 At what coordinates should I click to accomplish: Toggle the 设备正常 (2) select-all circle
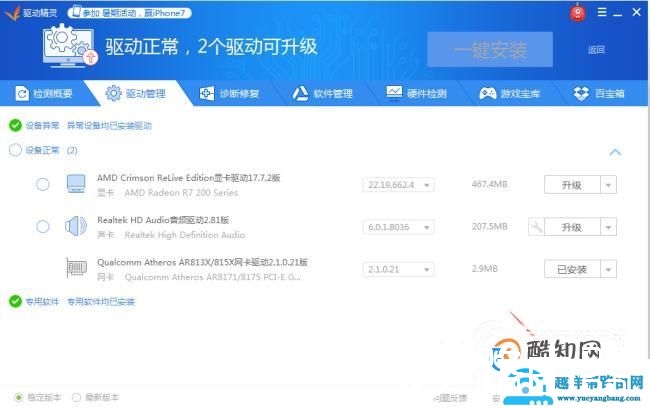[x=15, y=150]
